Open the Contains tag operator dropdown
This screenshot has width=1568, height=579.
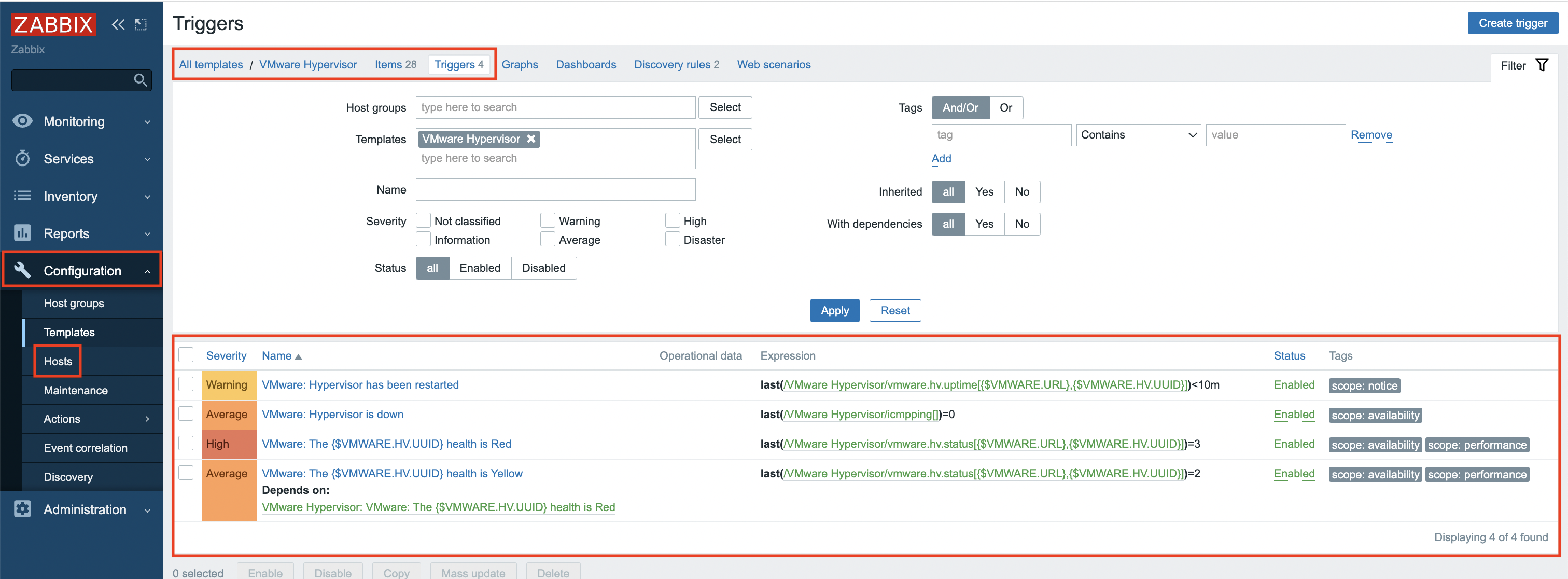click(x=1138, y=135)
